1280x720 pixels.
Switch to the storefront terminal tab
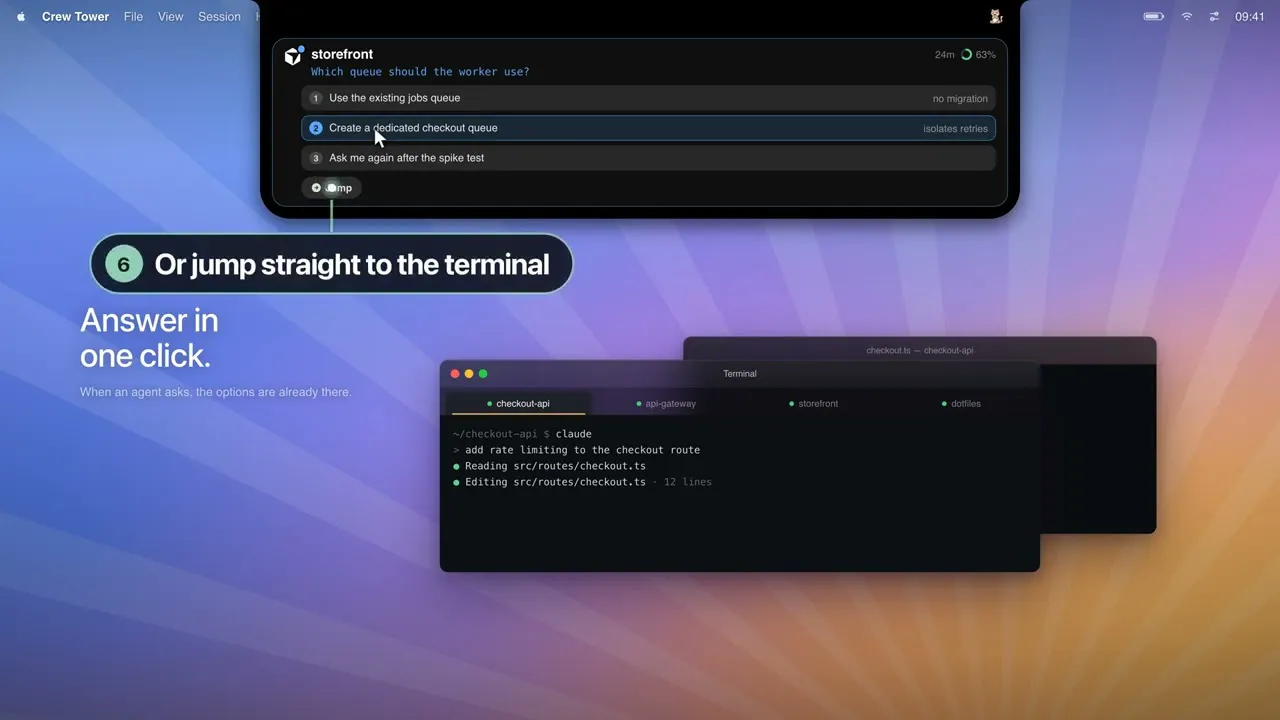[813, 403]
